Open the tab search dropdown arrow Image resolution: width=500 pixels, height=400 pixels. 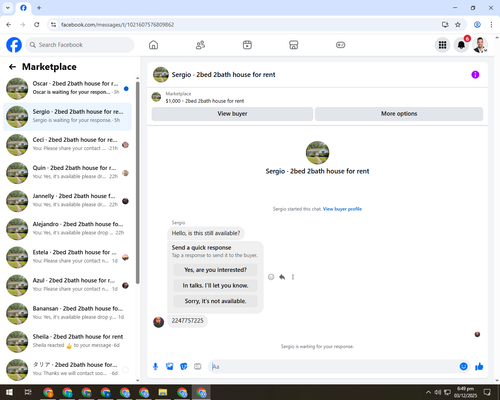click(x=8, y=8)
